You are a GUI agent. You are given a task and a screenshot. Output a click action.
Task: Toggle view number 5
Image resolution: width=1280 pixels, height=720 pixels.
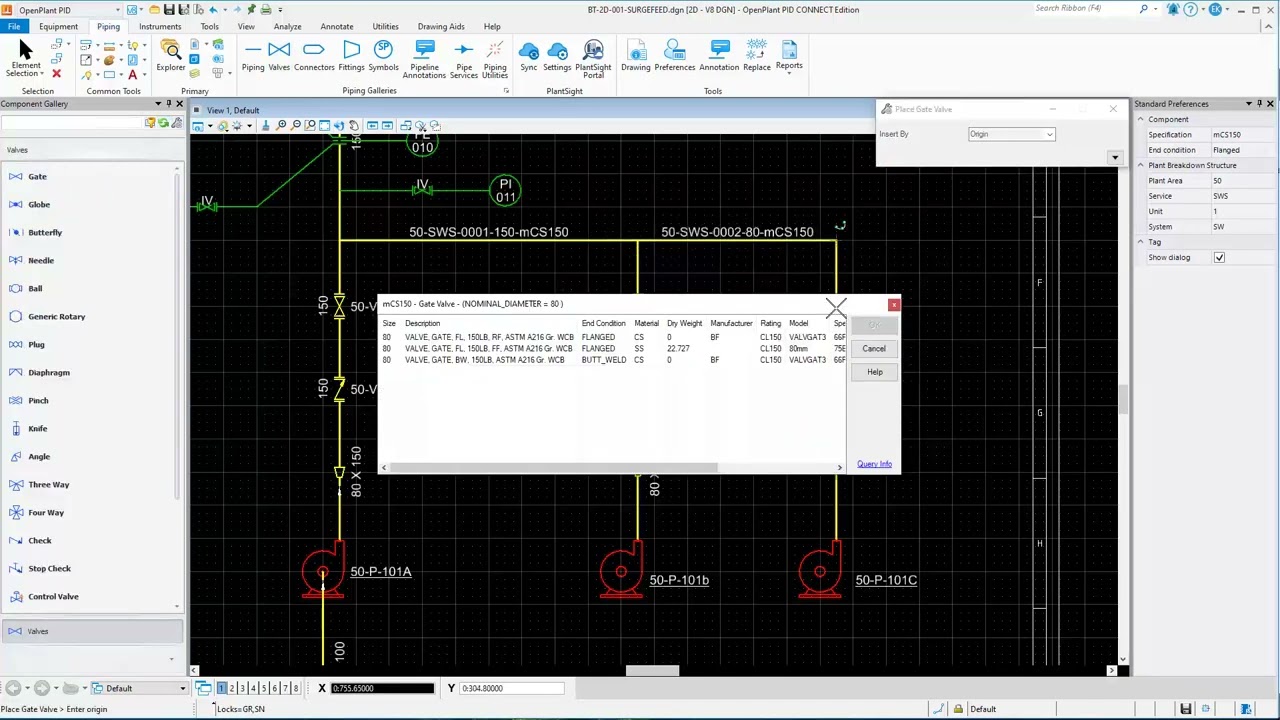pos(264,688)
